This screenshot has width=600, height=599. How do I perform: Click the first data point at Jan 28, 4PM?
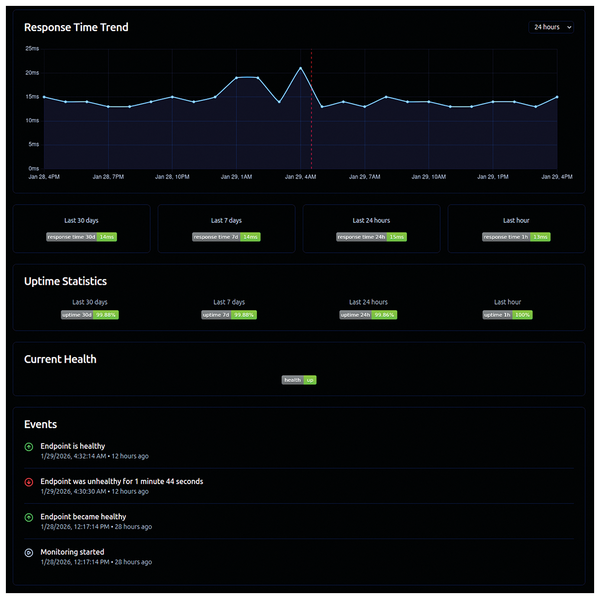coord(44,97)
